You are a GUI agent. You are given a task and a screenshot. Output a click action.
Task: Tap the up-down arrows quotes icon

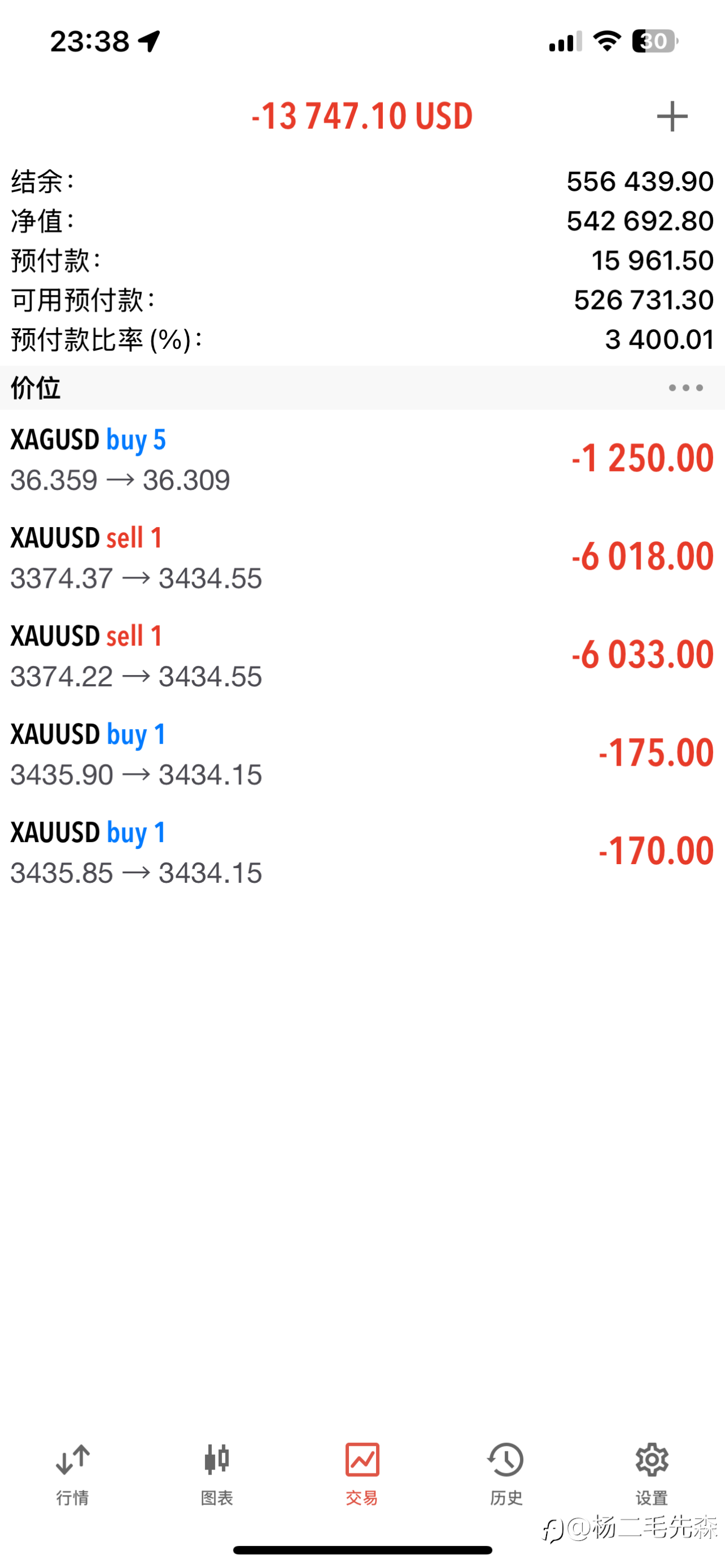[x=72, y=1460]
